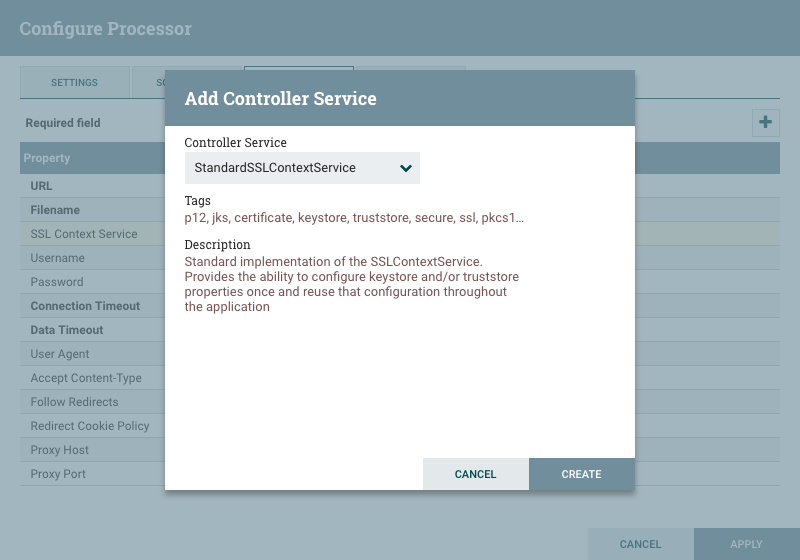This screenshot has width=800, height=560.
Task: Cancel the Add Controller Service dialog
Action: (475, 474)
